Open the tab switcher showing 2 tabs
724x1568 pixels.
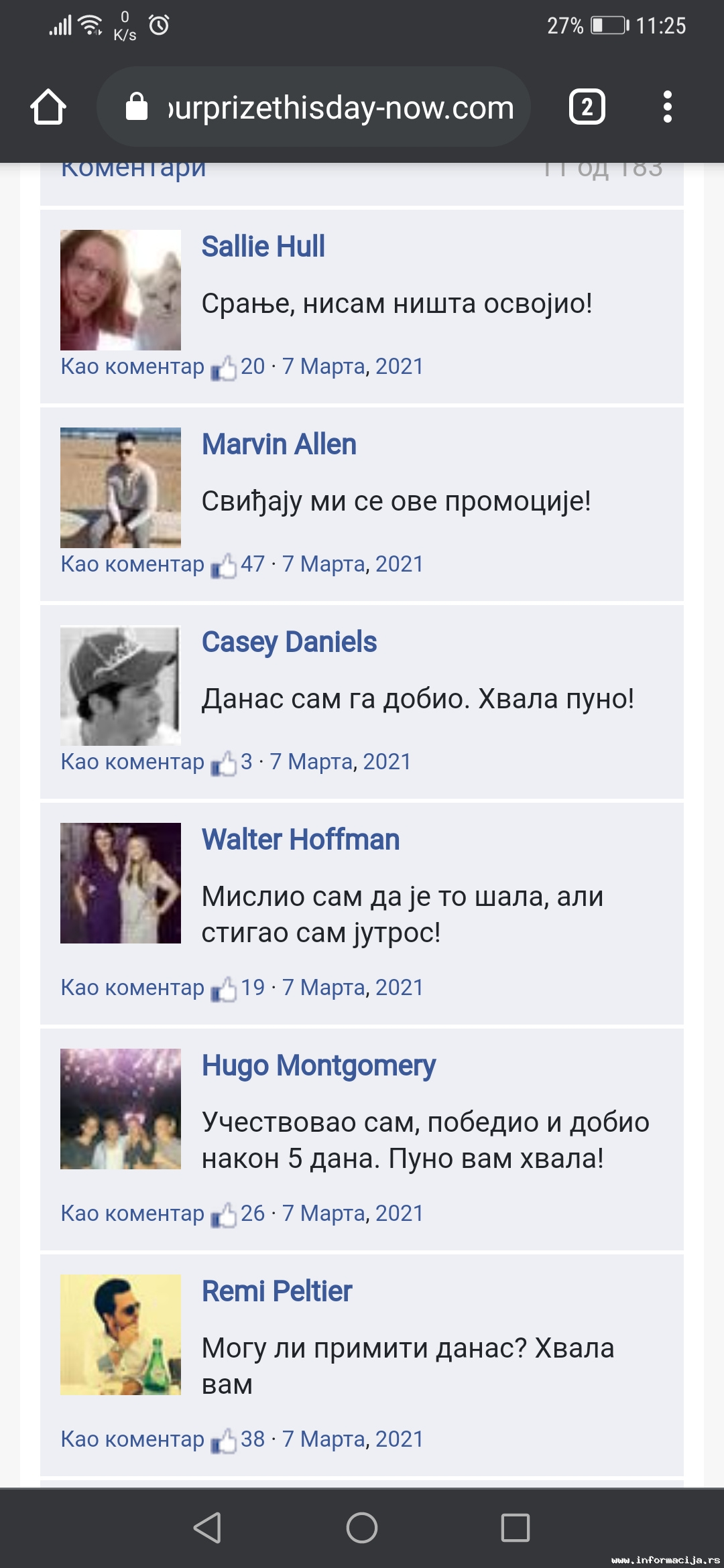click(x=587, y=107)
